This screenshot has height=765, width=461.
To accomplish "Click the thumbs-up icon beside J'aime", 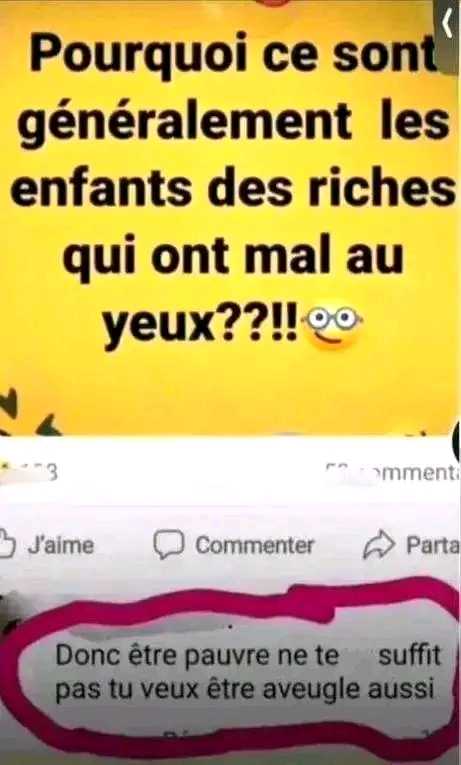I will point(7,544).
